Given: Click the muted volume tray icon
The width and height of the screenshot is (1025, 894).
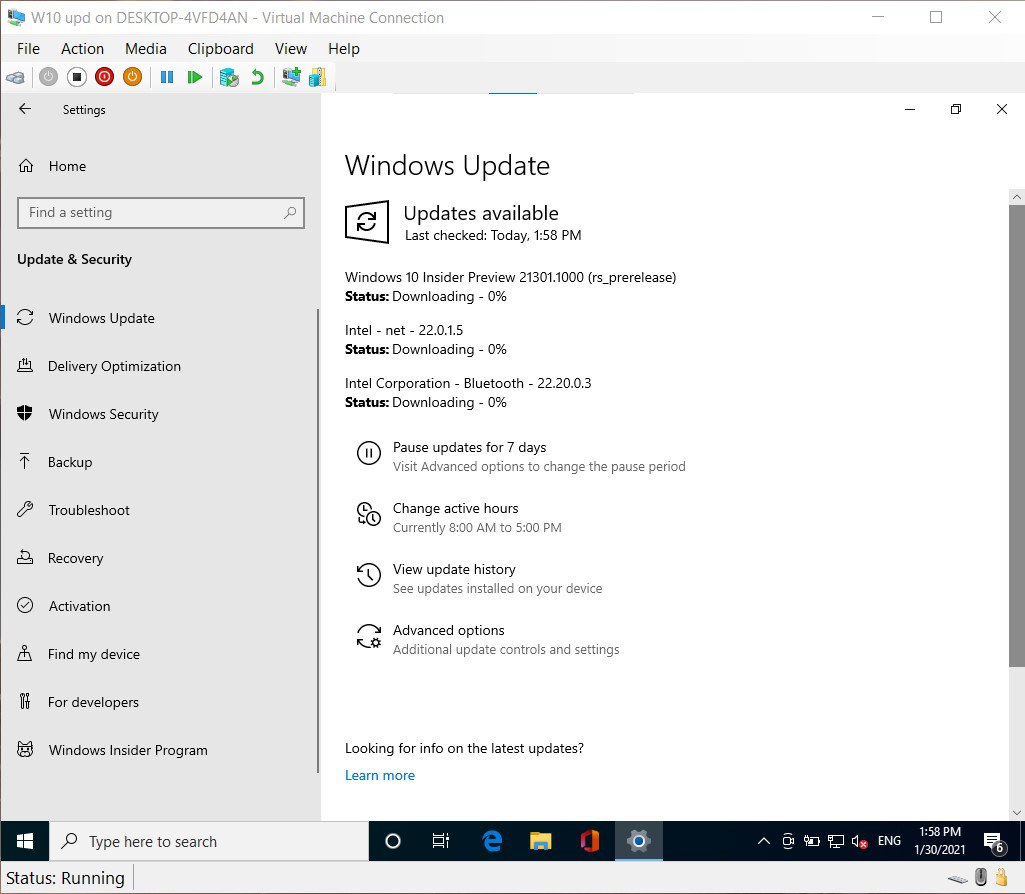Looking at the screenshot, I should [x=860, y=842].
